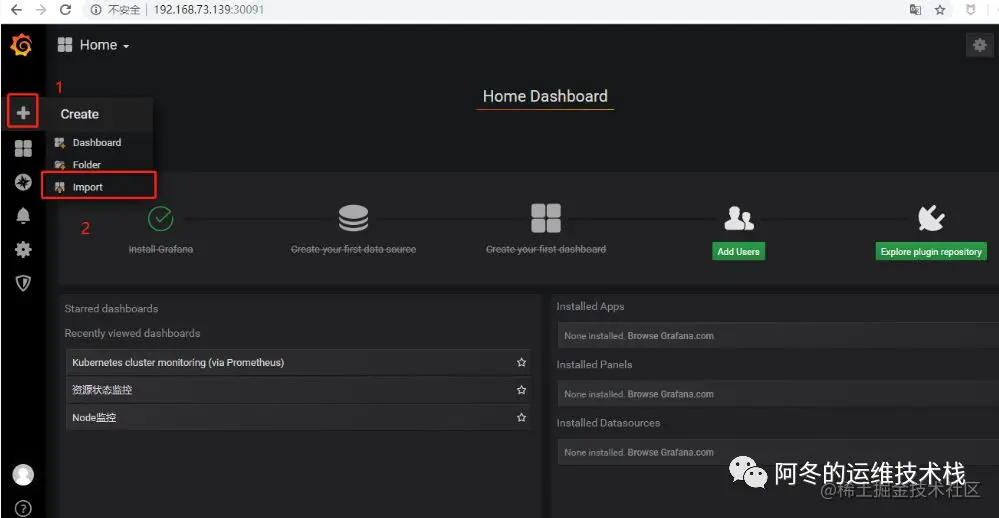Click the Installed Panels heading
This screenshot has width=999, height=518.
(594, 364)
